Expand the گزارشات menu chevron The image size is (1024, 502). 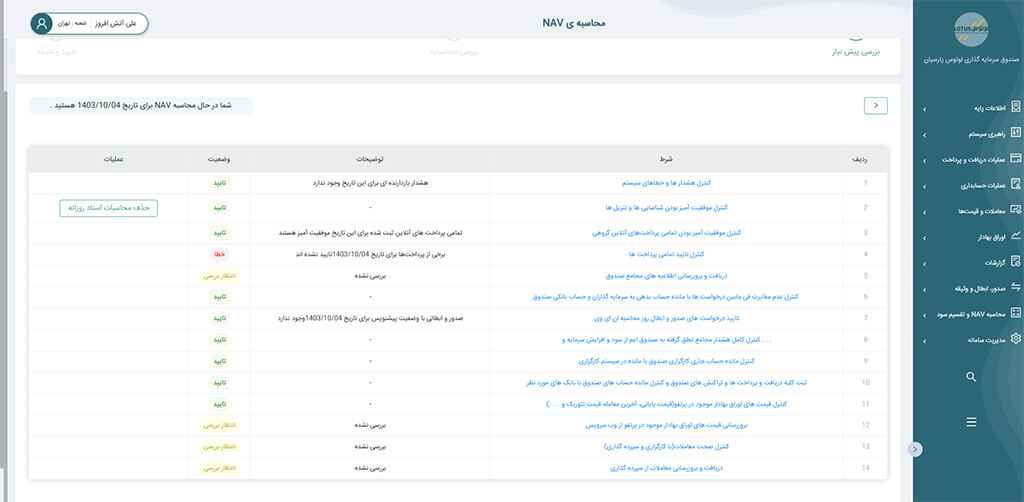tap(924, 263)
